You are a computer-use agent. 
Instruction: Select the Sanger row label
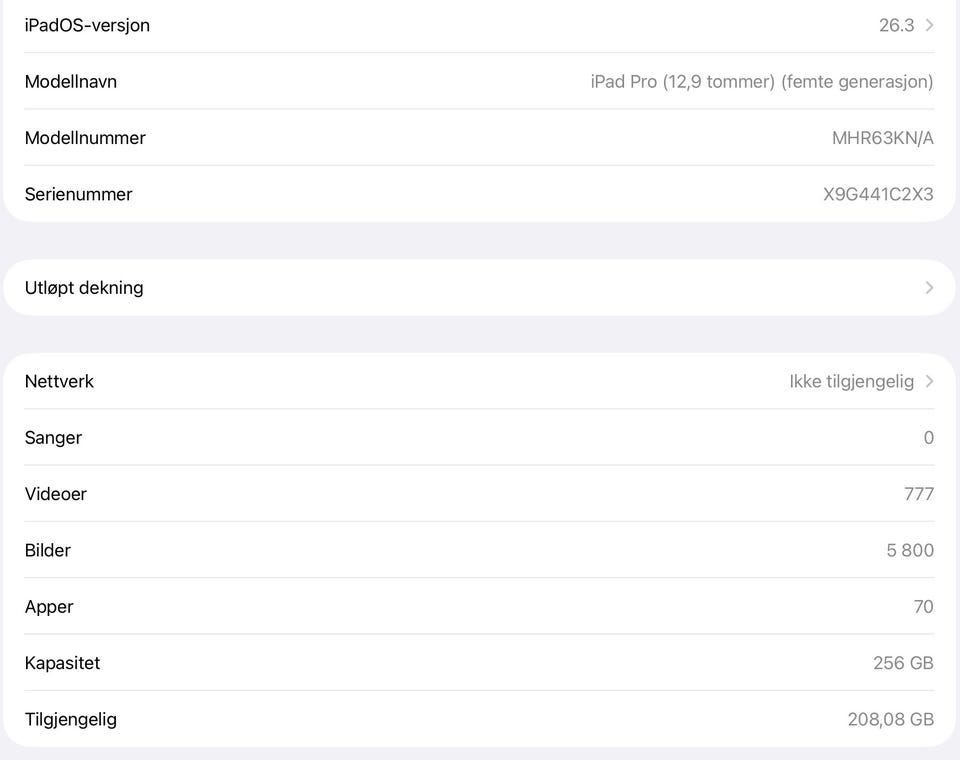pos(53,437)
